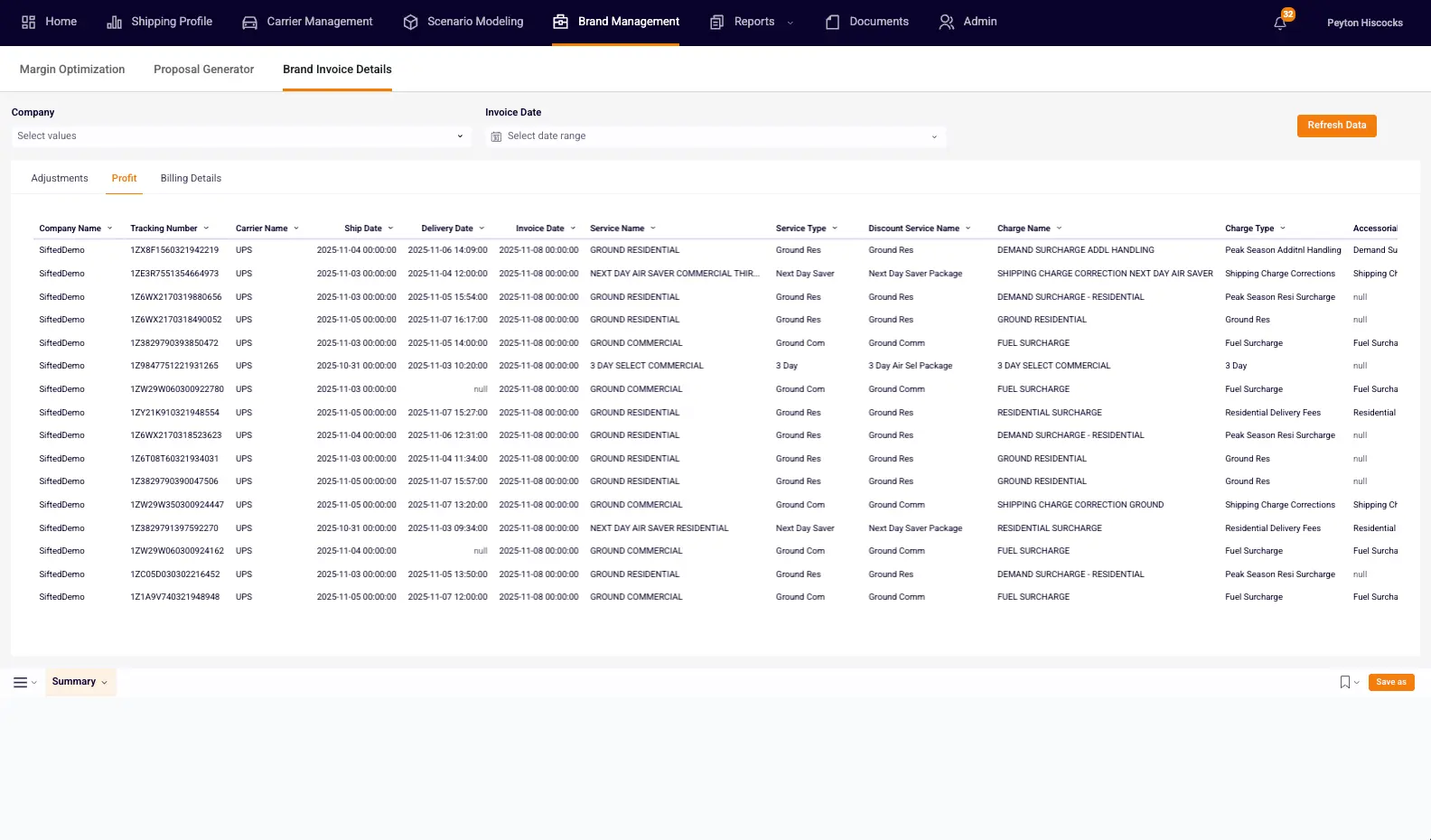Open Charge Name column filter arrow
This screenshot has width=1431, height=840.
[x=1059, y=229]
